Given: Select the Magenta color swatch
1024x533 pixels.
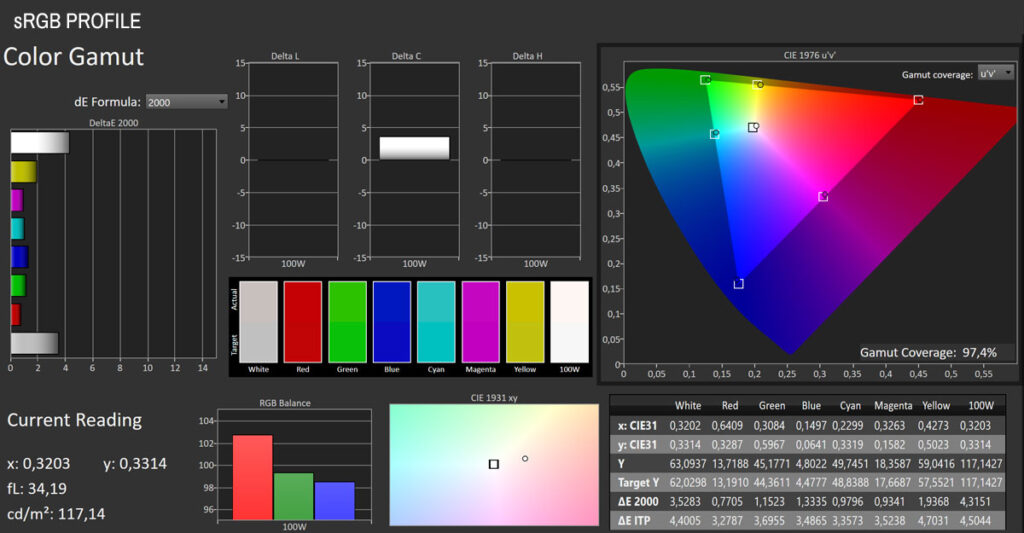Looking at the screenshot, I should tap(481, 321).
